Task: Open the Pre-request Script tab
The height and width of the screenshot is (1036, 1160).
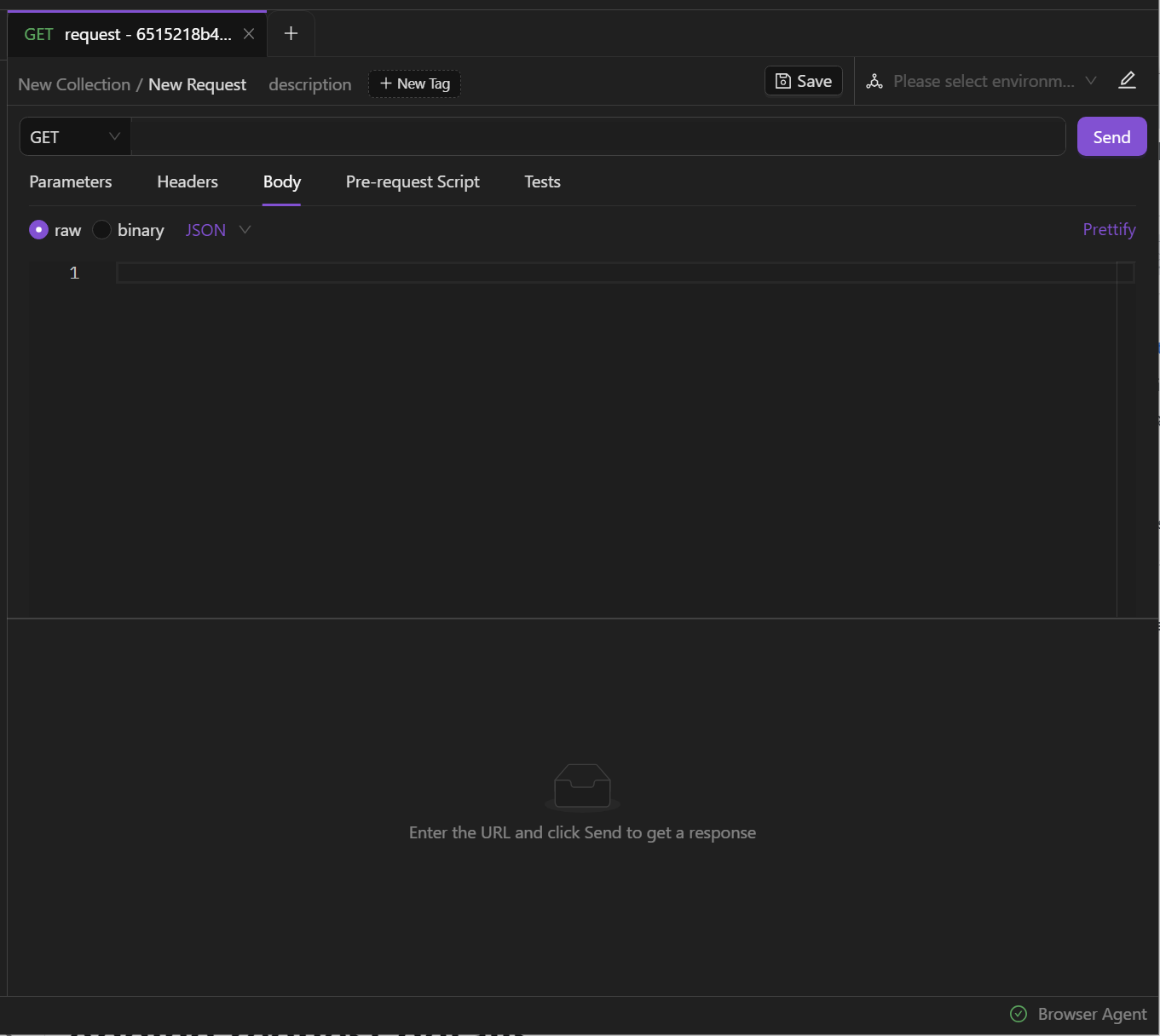Action: 413,181
